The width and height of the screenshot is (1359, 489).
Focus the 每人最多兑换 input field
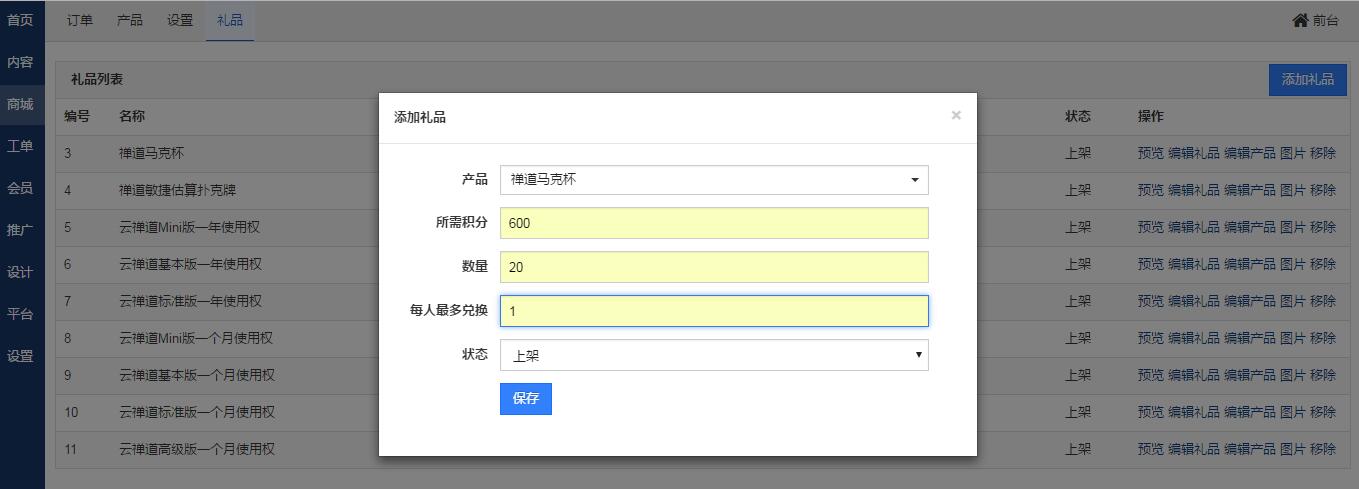714,311
